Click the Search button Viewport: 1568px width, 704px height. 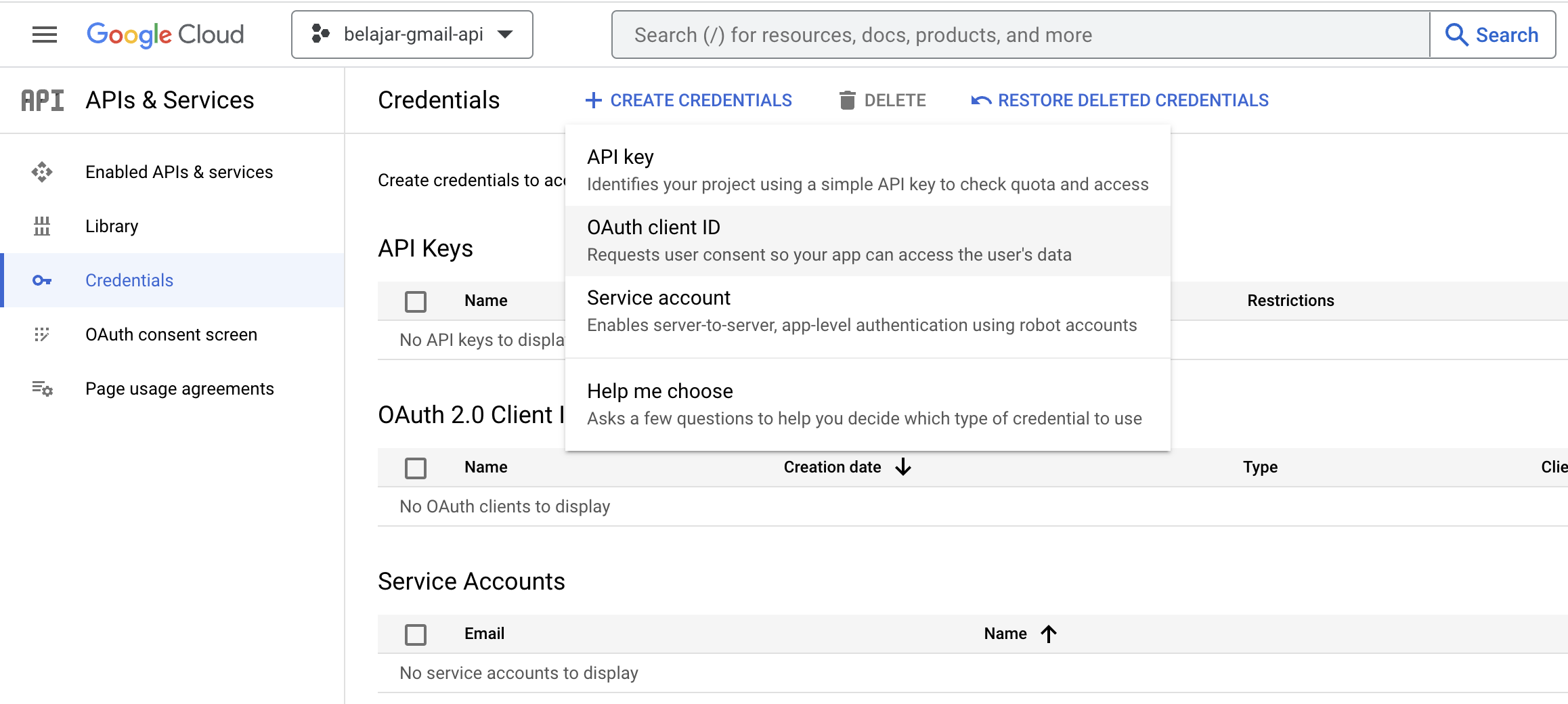point(1493,35)
